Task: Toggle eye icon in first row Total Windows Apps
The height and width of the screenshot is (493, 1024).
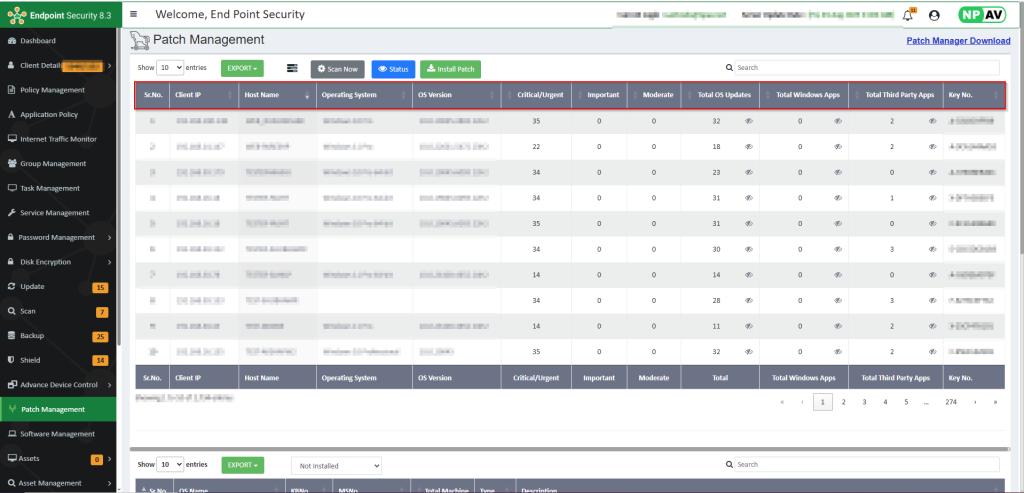Action: (x=838, y=121)
